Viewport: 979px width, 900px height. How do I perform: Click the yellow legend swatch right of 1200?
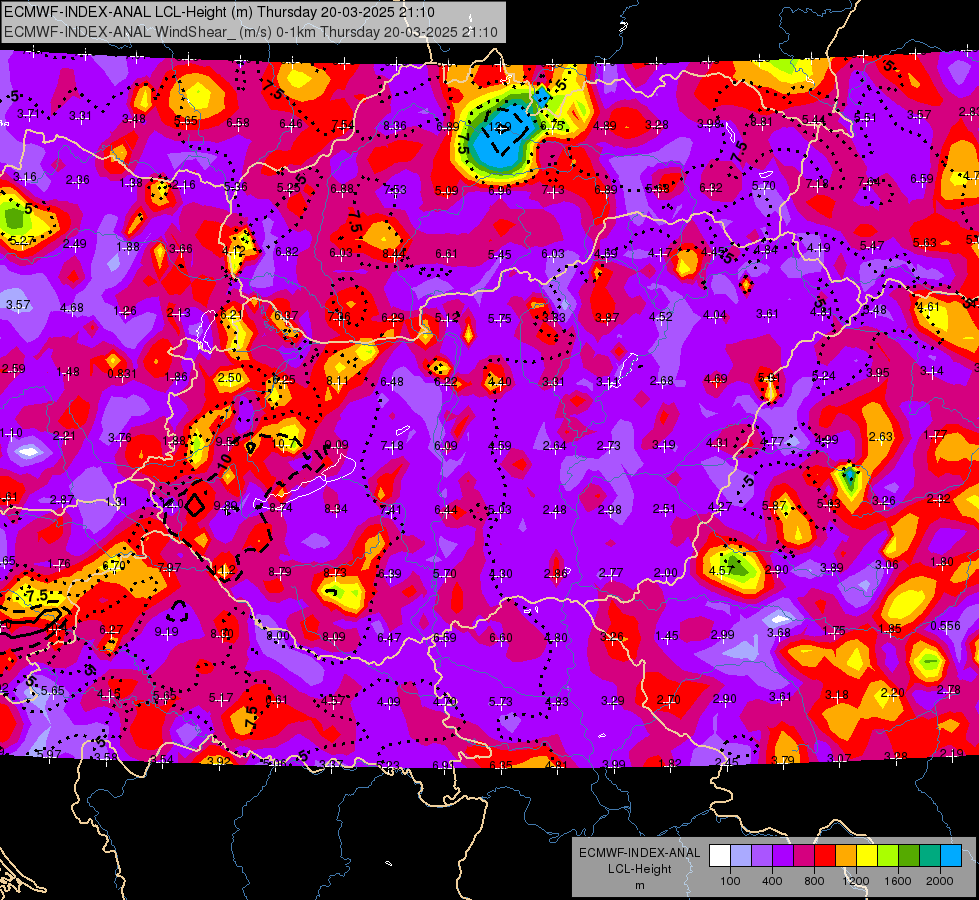867,856
